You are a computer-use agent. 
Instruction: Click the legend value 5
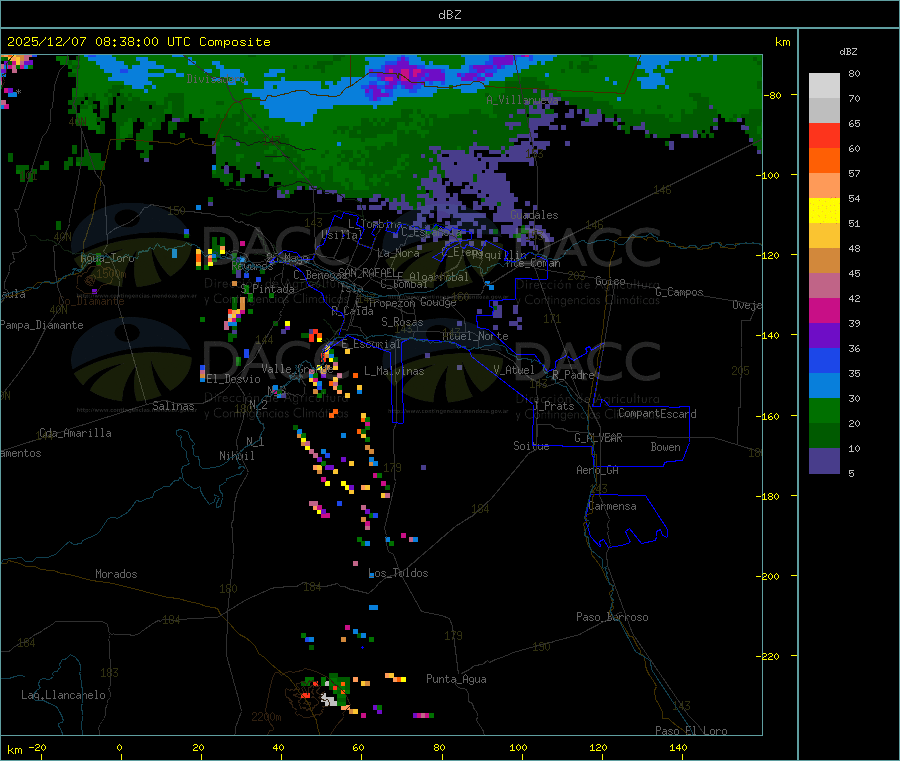point(851,473)
